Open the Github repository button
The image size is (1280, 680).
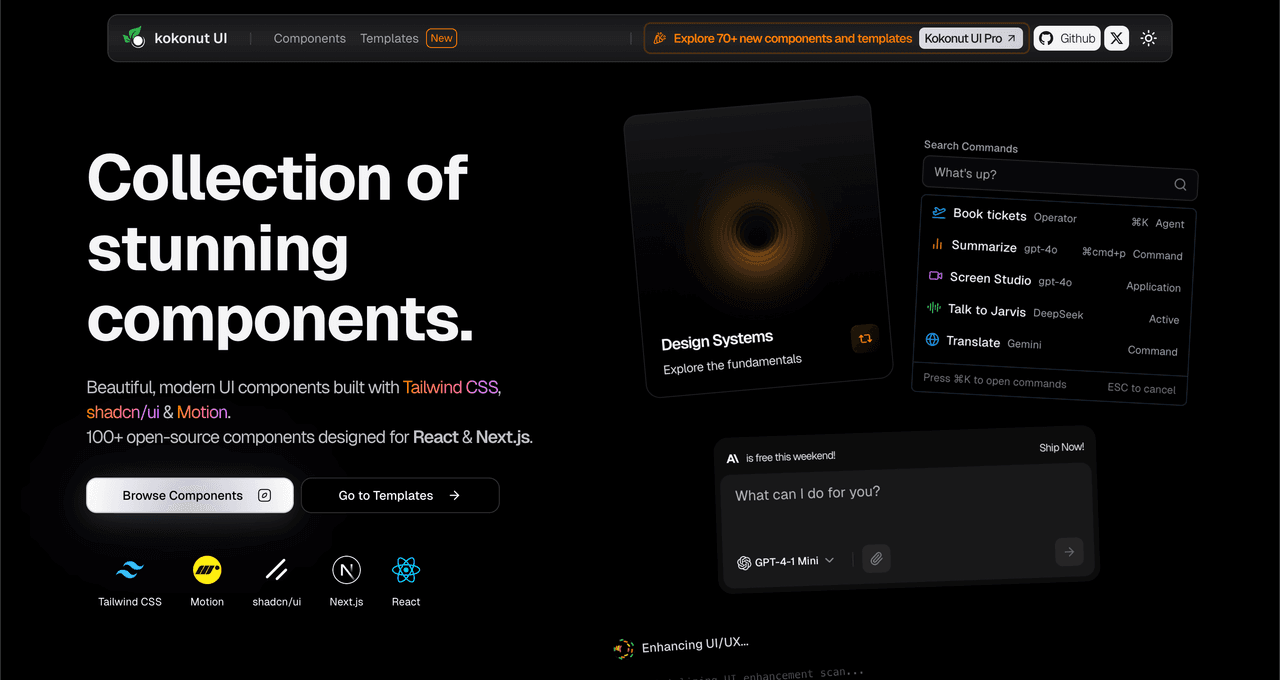tap(1067, 38)
